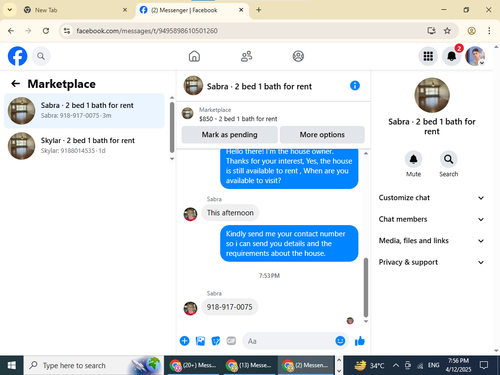
Task: Click More options button
Action: (x=322, y=135)
